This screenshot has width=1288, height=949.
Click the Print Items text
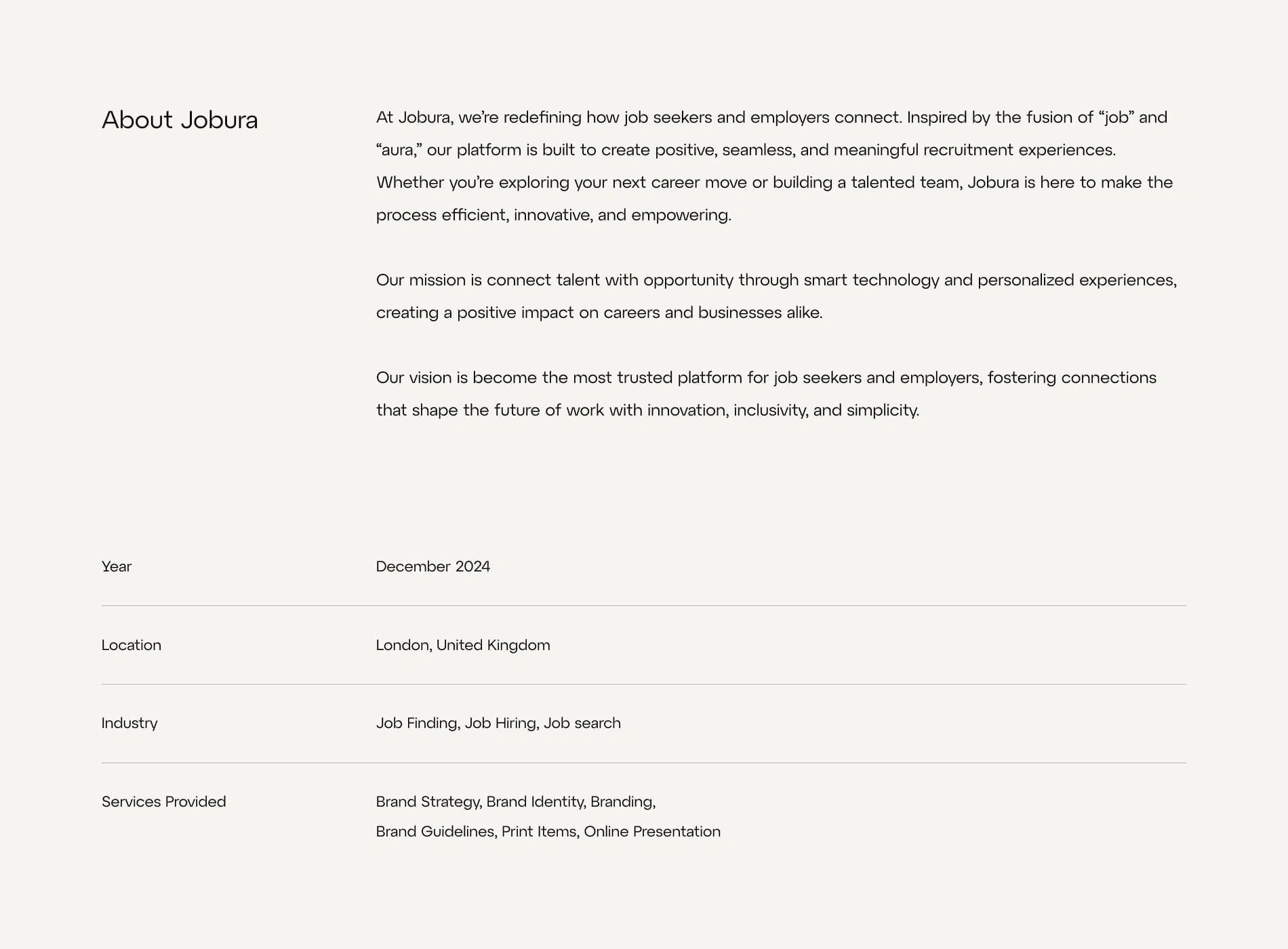(539, 832)
